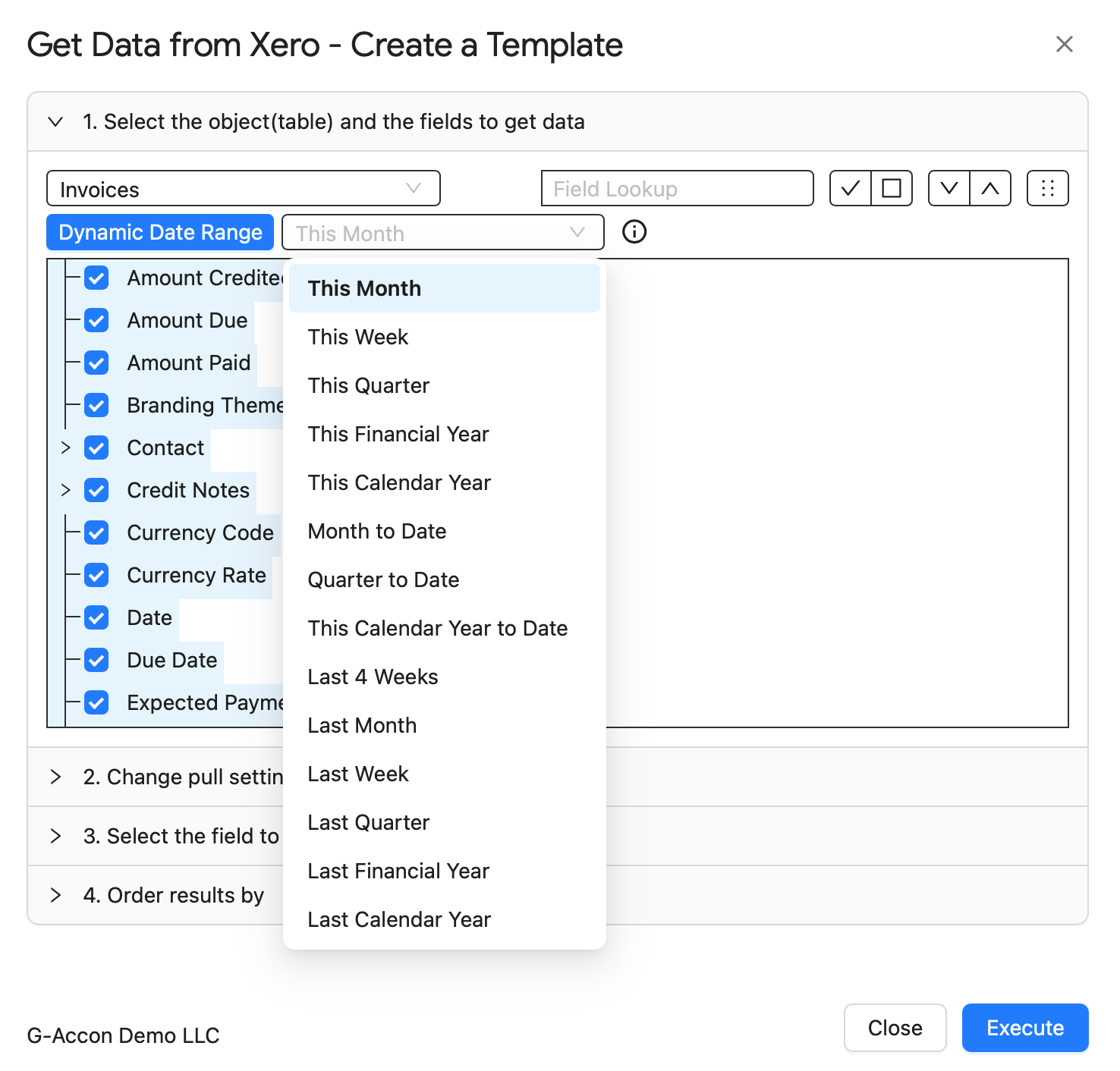Select the Amount Due field label
This screenshot has height=1071, width=1120.
(x=187, y=321)
